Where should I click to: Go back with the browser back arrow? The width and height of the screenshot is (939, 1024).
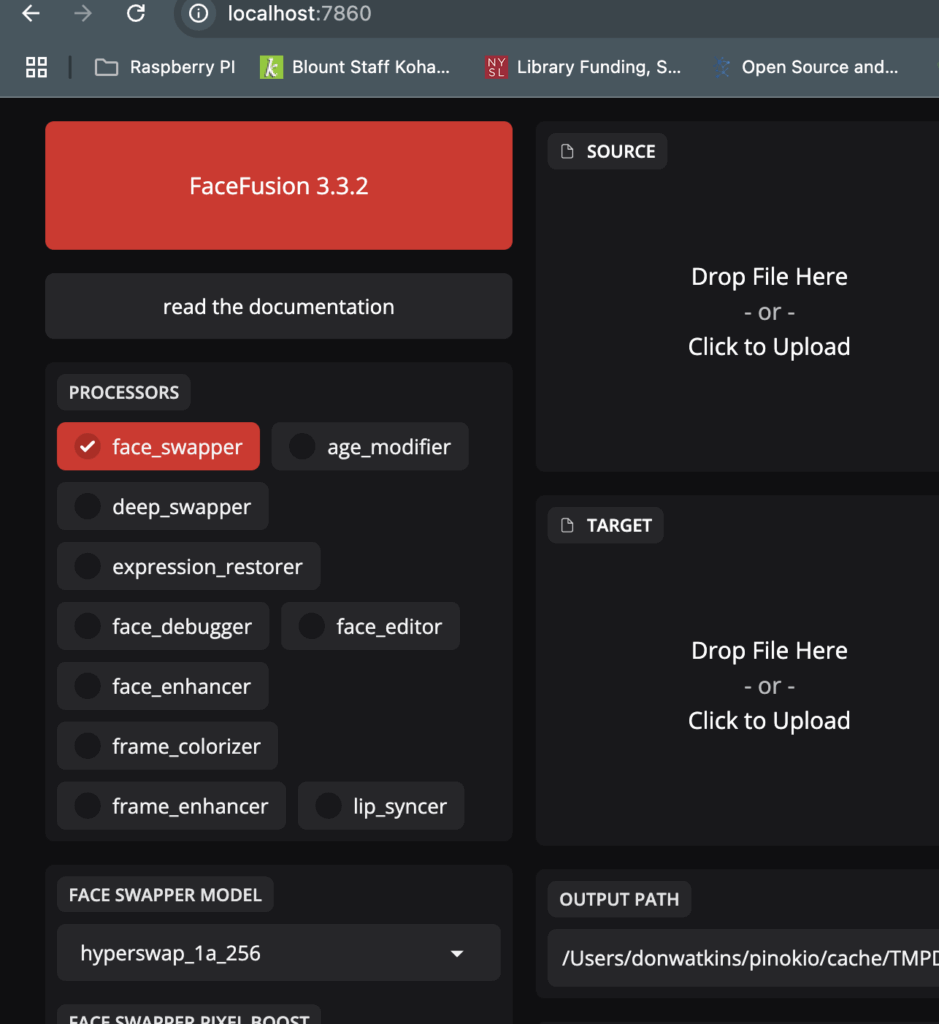point(31,13)
